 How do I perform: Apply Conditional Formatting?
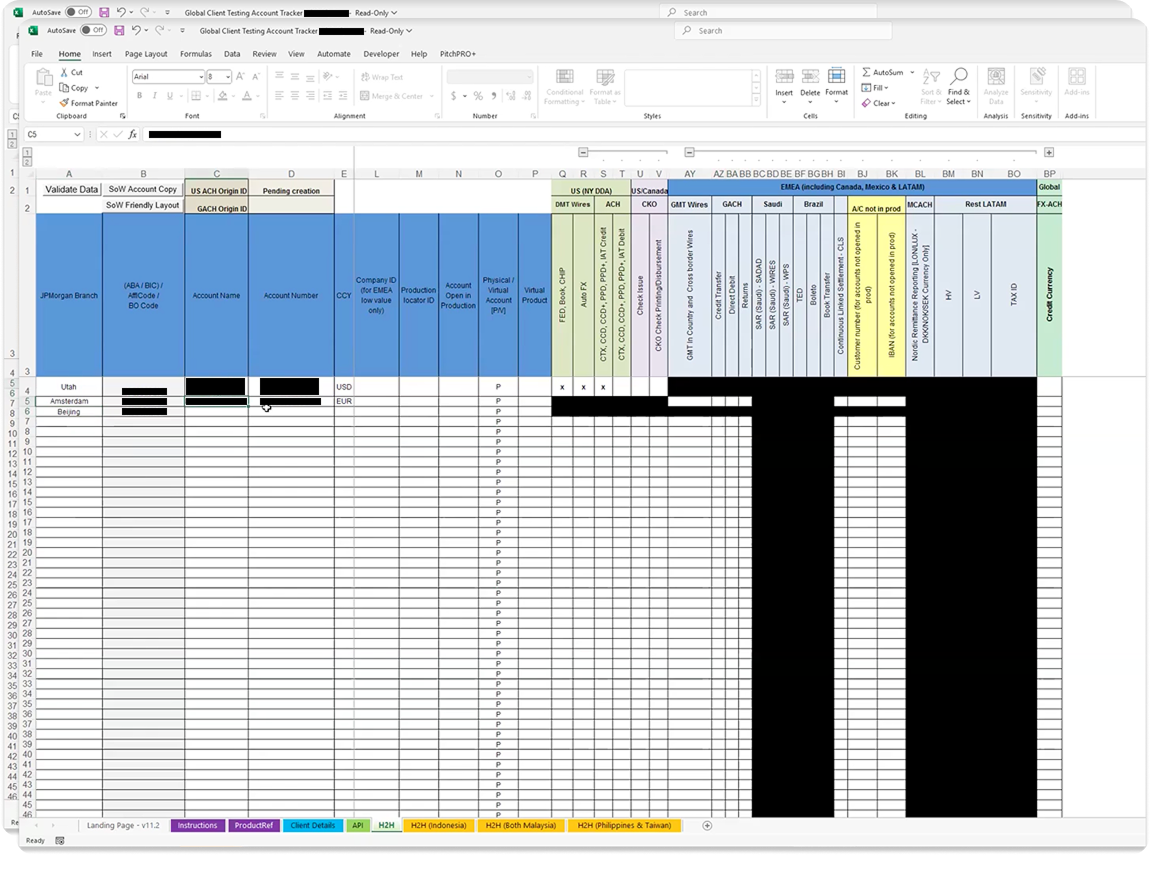click(x=564, y=88)
